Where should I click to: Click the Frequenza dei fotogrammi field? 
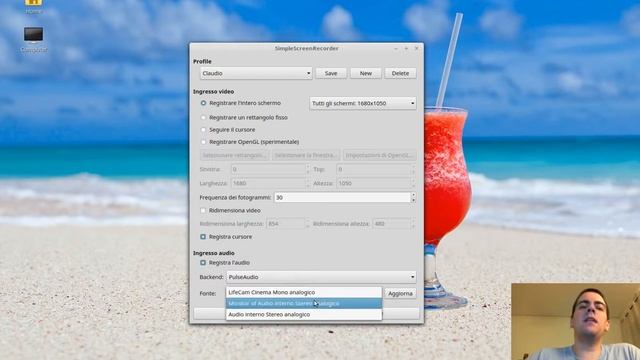tap(342, 198)
